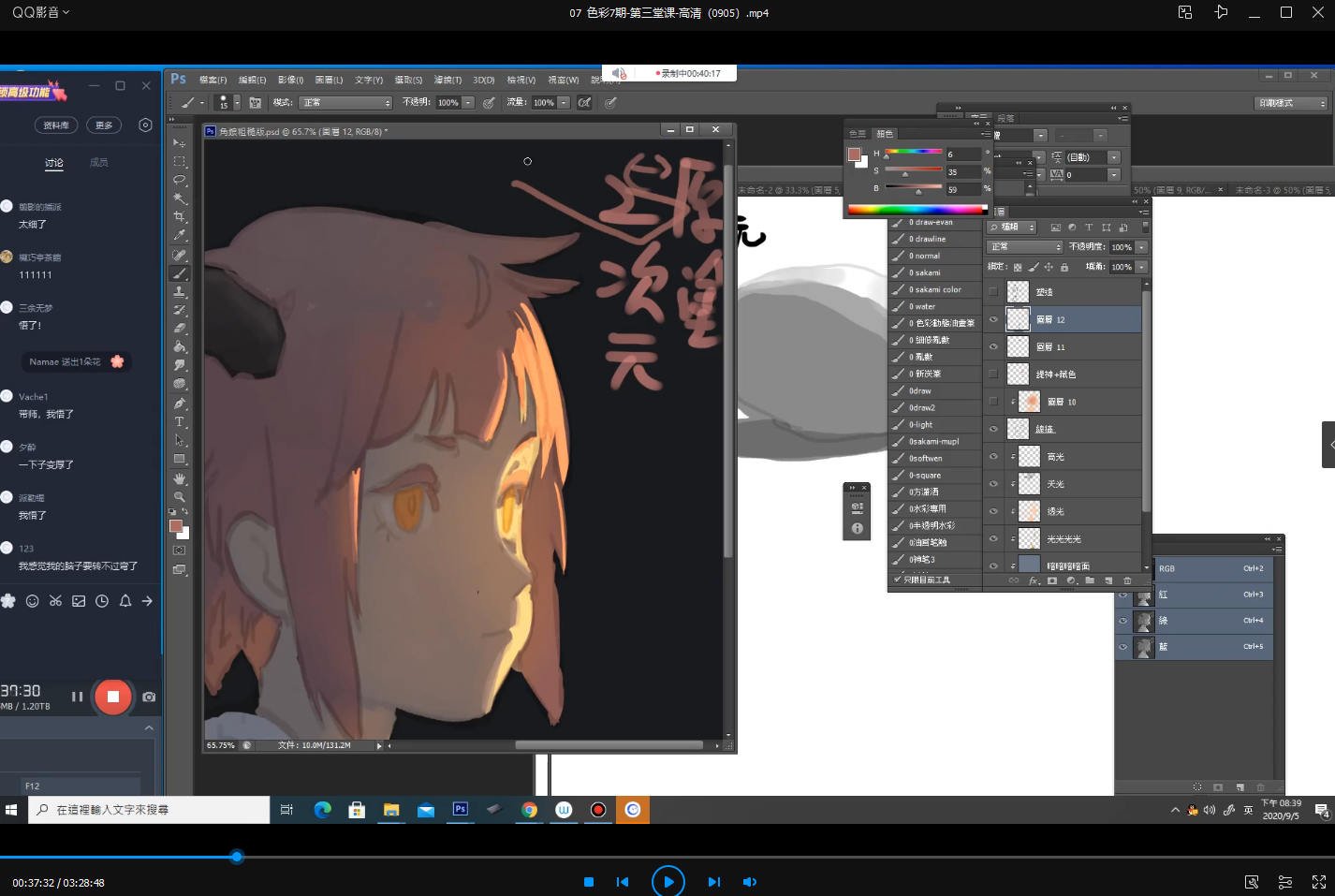The image size is (1335, 896).
Task: Select the Zoom tool
Action: tap(180, 495)
